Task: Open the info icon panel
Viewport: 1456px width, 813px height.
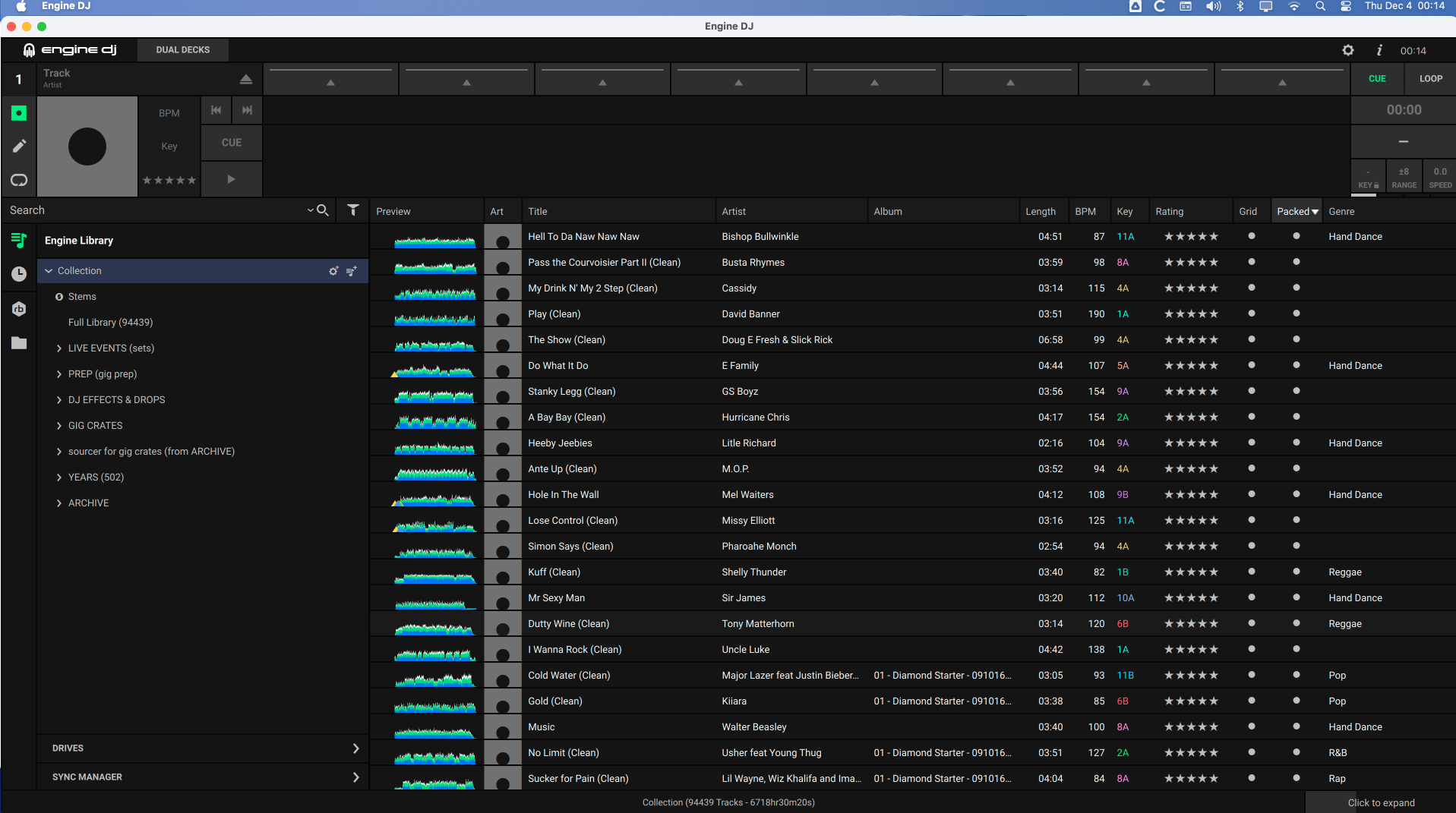Action: 1379,50
